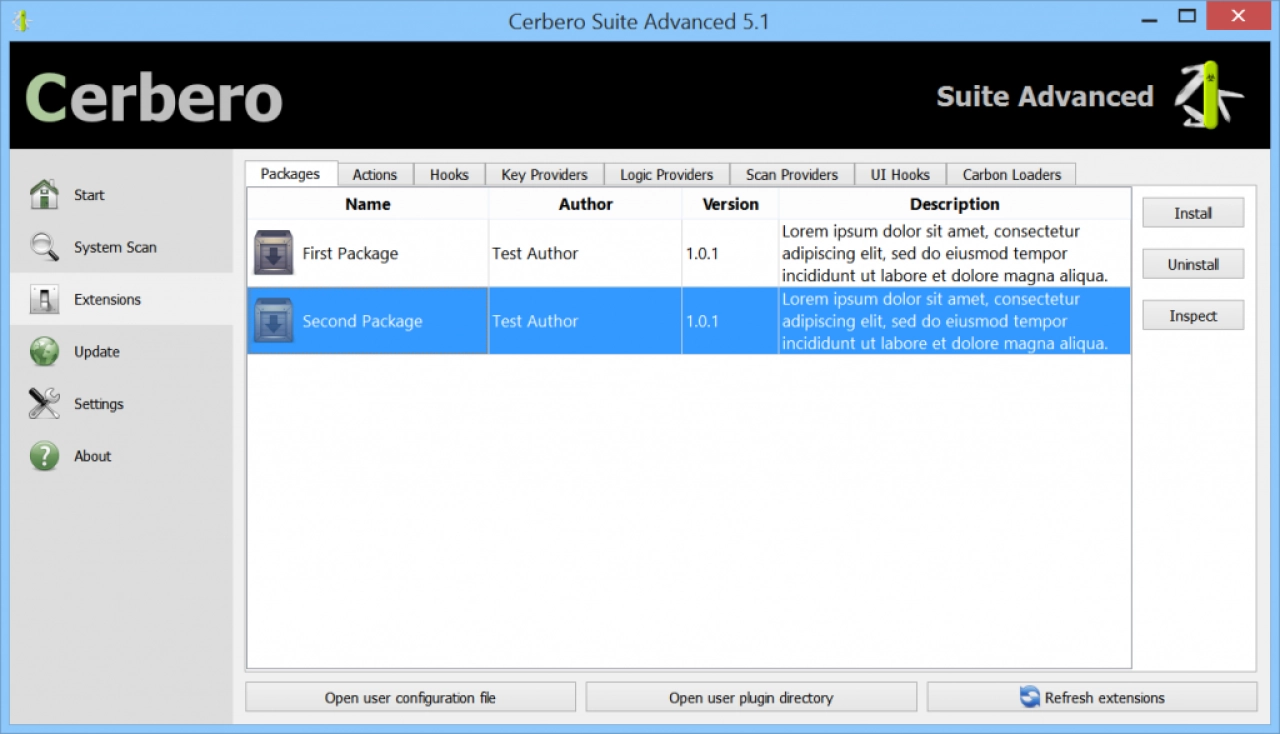Viewport: 1280px width, 734px height.
Task: Click the Start house icon
Action: [x=44, y=195]
